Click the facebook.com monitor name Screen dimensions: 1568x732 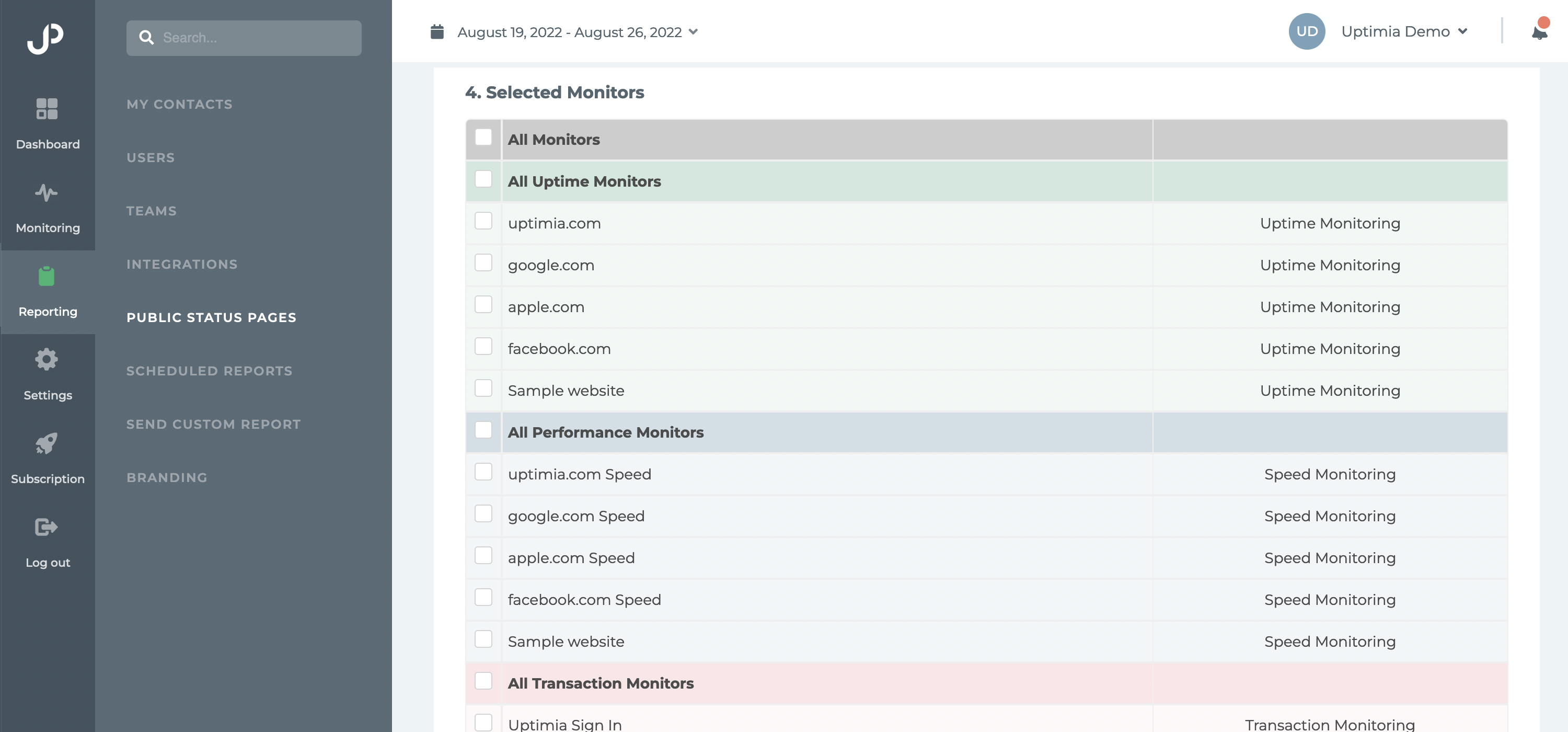point(559,349)
